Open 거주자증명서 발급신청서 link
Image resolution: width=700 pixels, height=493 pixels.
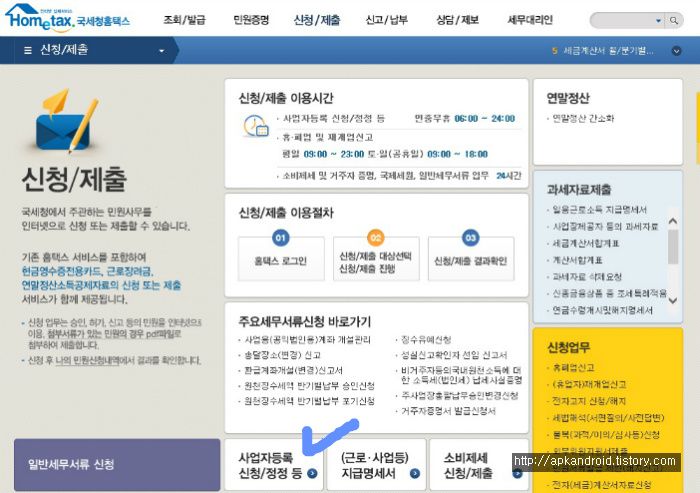click(x=448, y=411)
